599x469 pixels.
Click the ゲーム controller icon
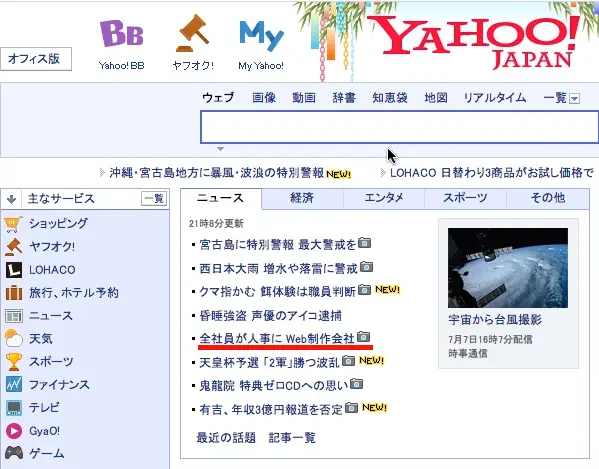(x=14, y=453)
